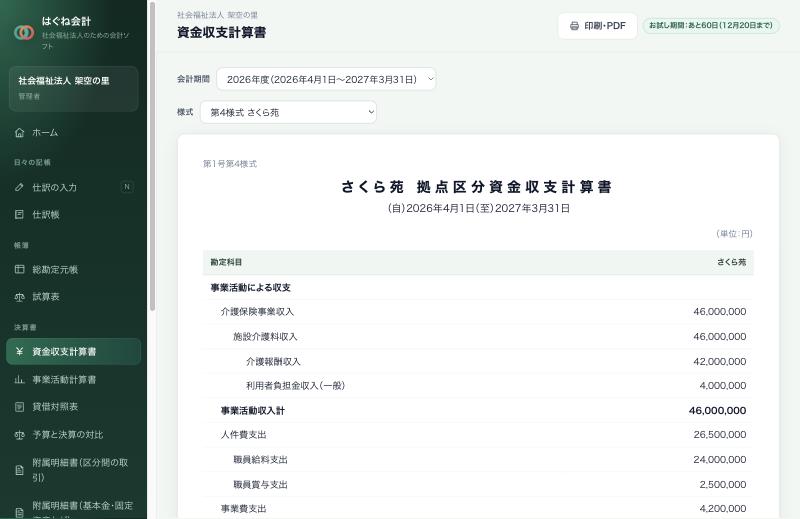The image size is (800, 519).
Task: Click the scale icon for 予算と決算の対比
Action: coord(19,435)
